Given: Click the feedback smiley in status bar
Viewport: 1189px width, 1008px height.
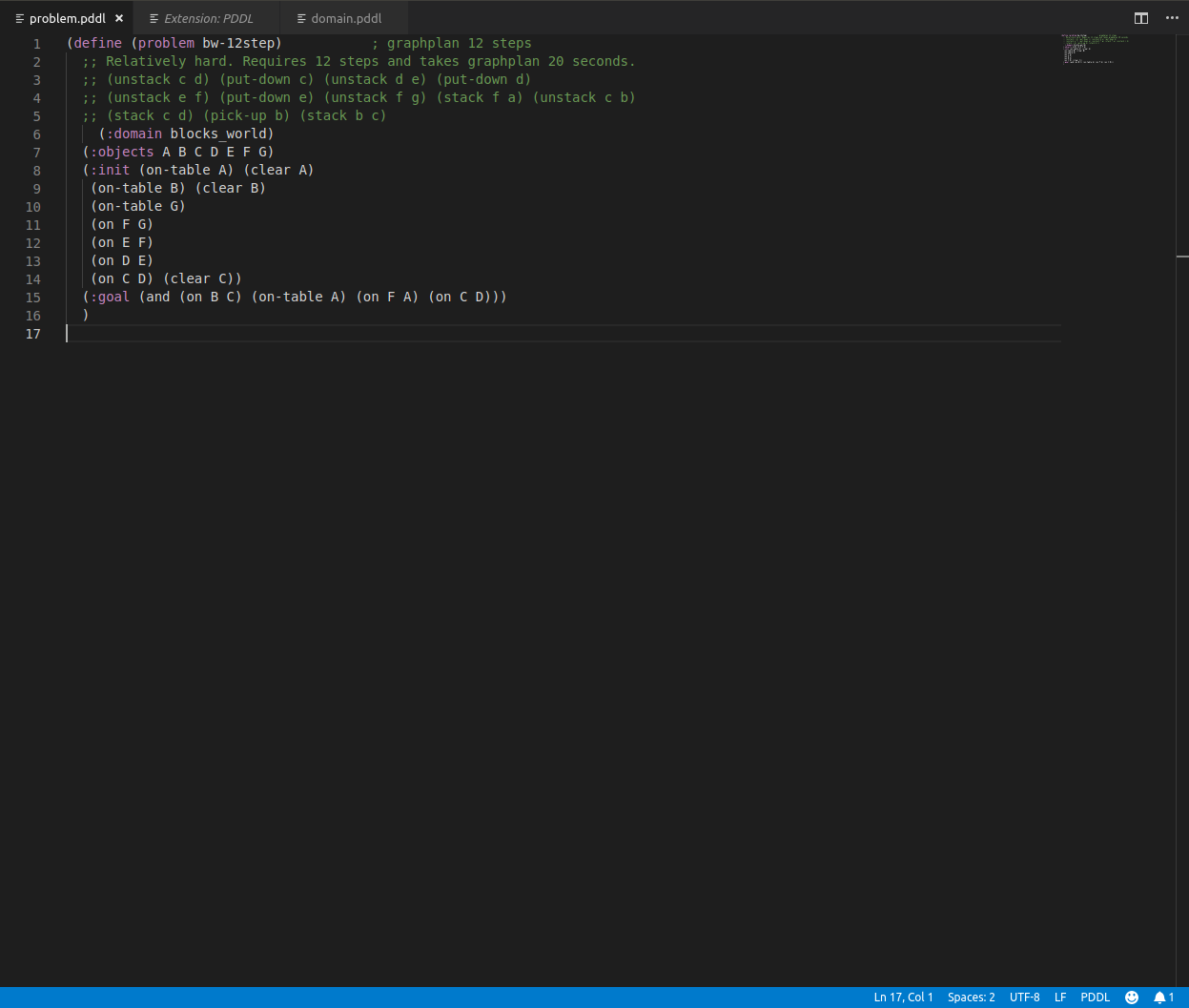Looking at the screenshot, I should [1131, 997].
